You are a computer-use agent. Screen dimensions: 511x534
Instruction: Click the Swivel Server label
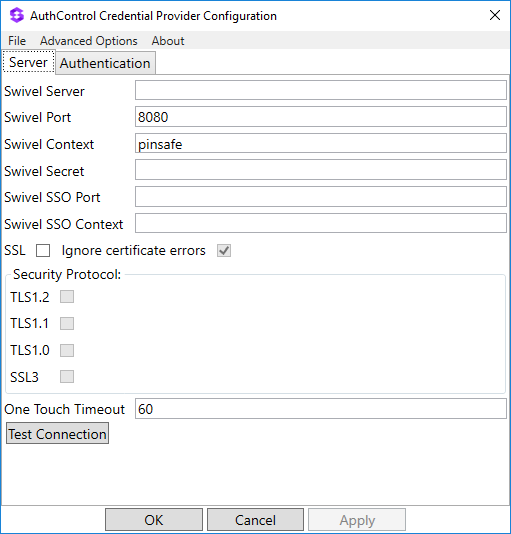tap(44, 91)
